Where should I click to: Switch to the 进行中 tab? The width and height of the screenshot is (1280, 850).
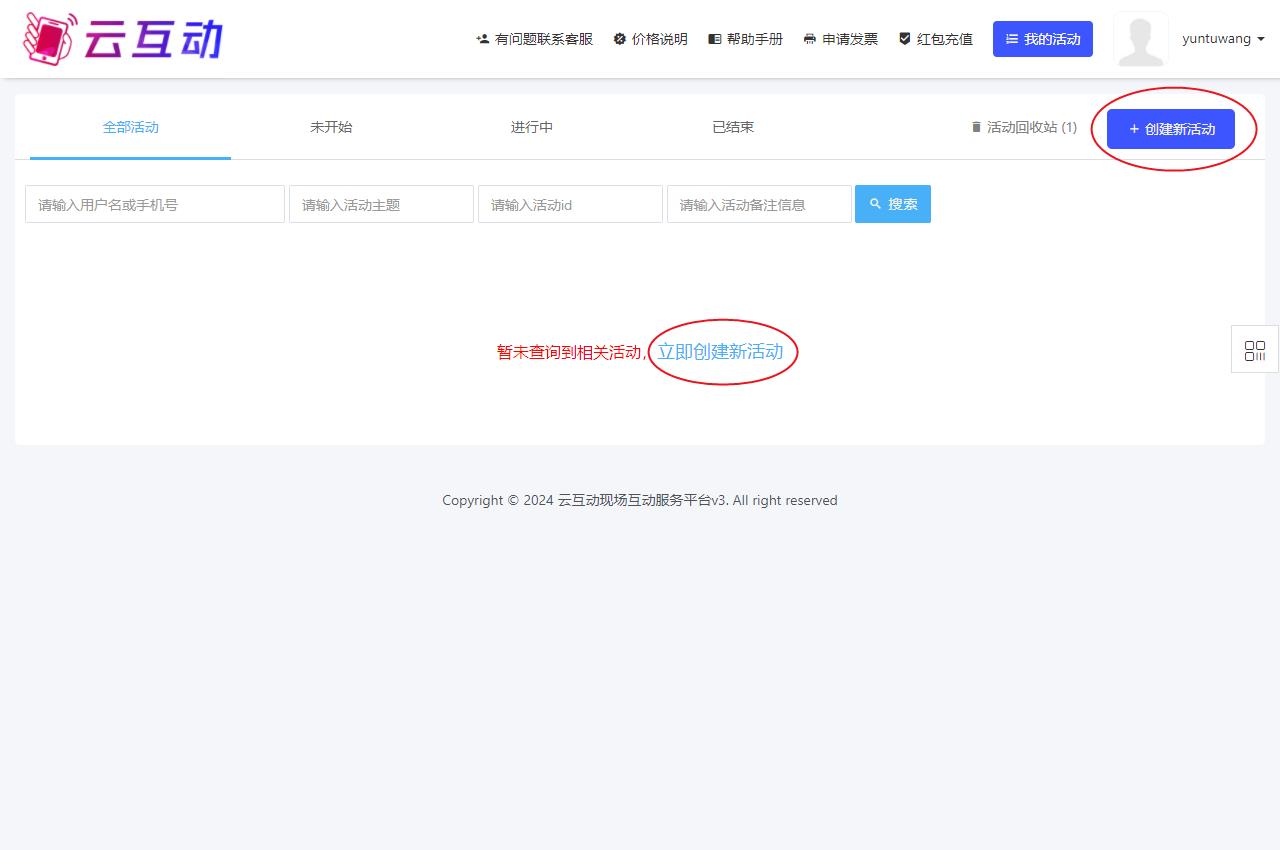(532, 127)
